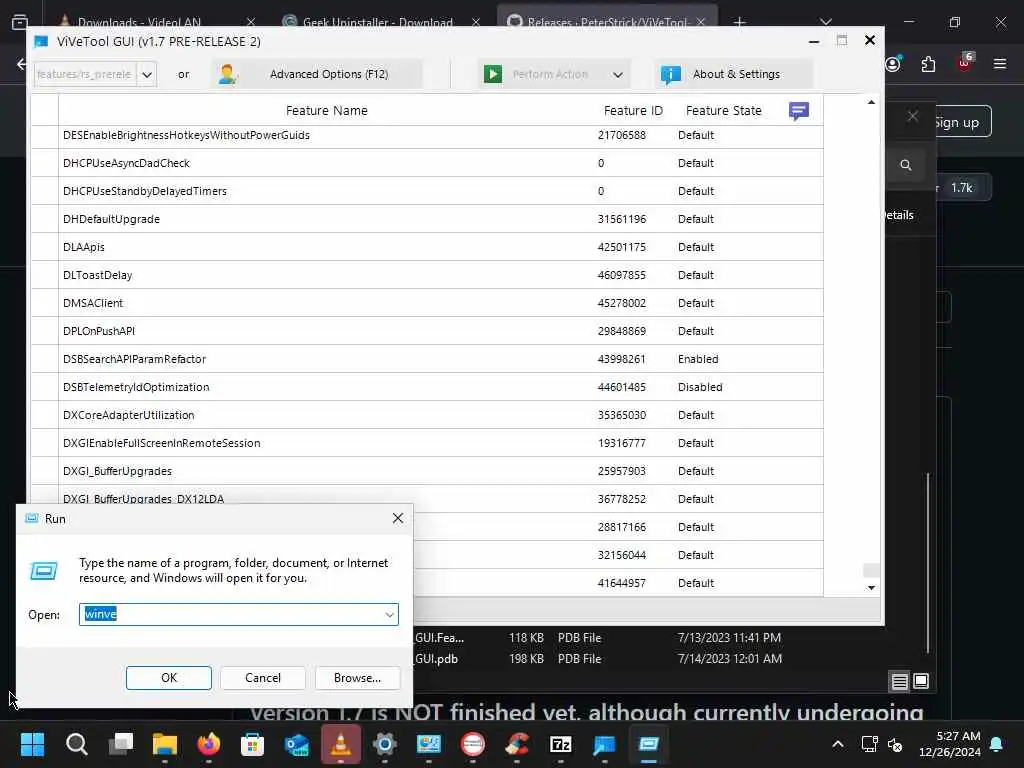The height and width of the screenshot is (768, 1024).
Task: Open the About & Settings button
Action: [x=734, y=74]
